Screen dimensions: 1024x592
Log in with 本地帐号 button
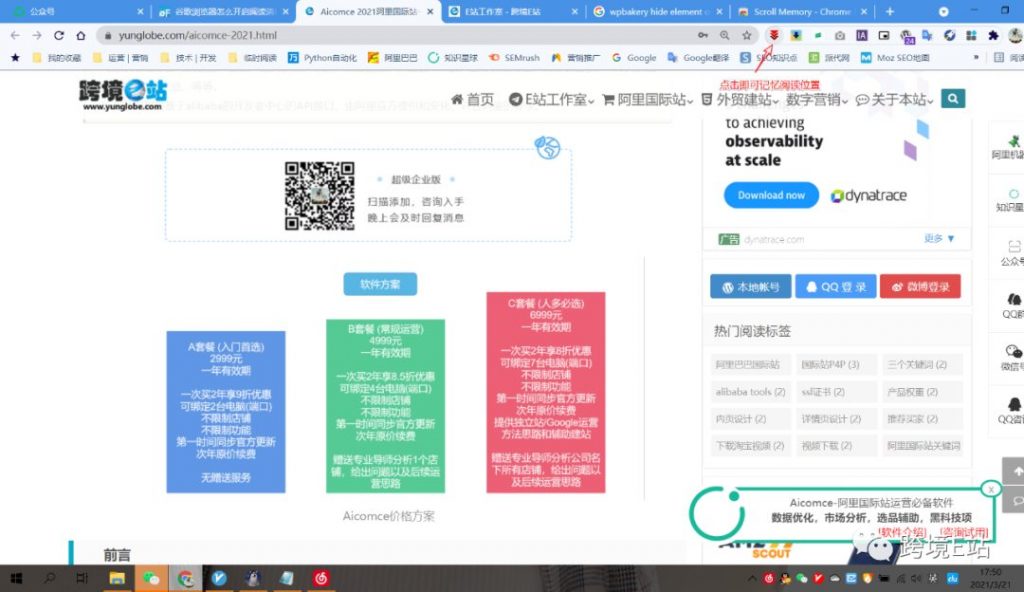pyautogui.click(x=751, y=286)
